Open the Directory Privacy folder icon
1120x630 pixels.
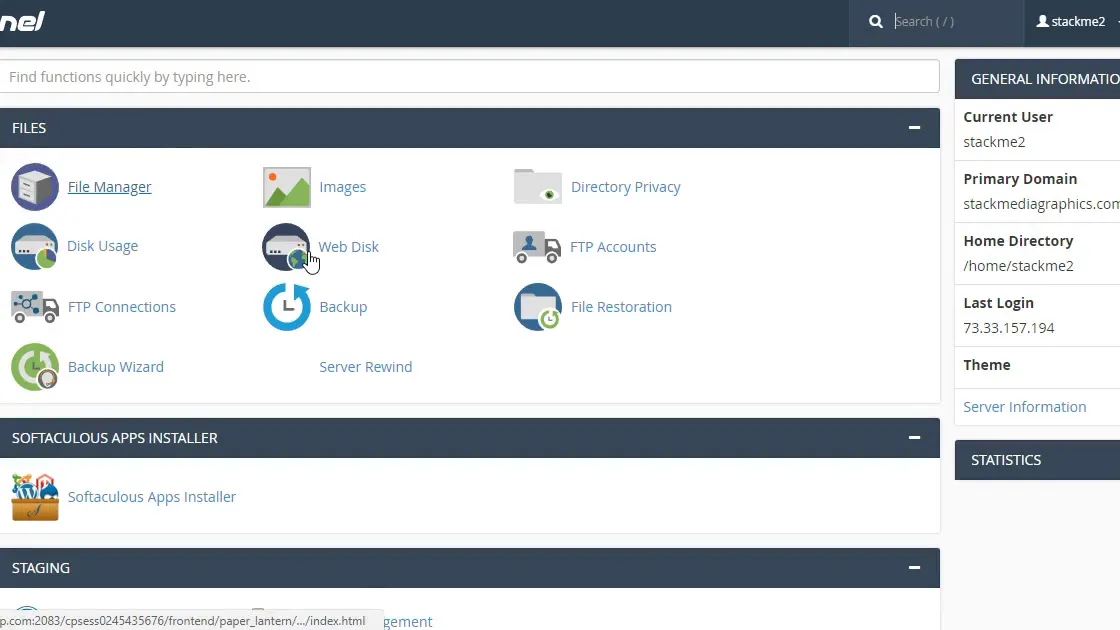point(537,187)
